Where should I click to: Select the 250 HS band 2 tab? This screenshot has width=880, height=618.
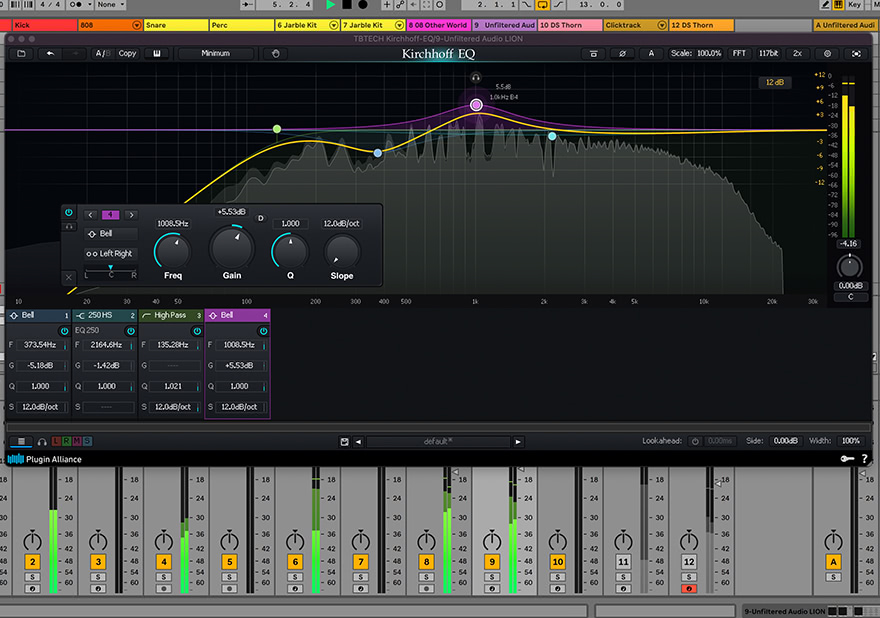[105, 315]
